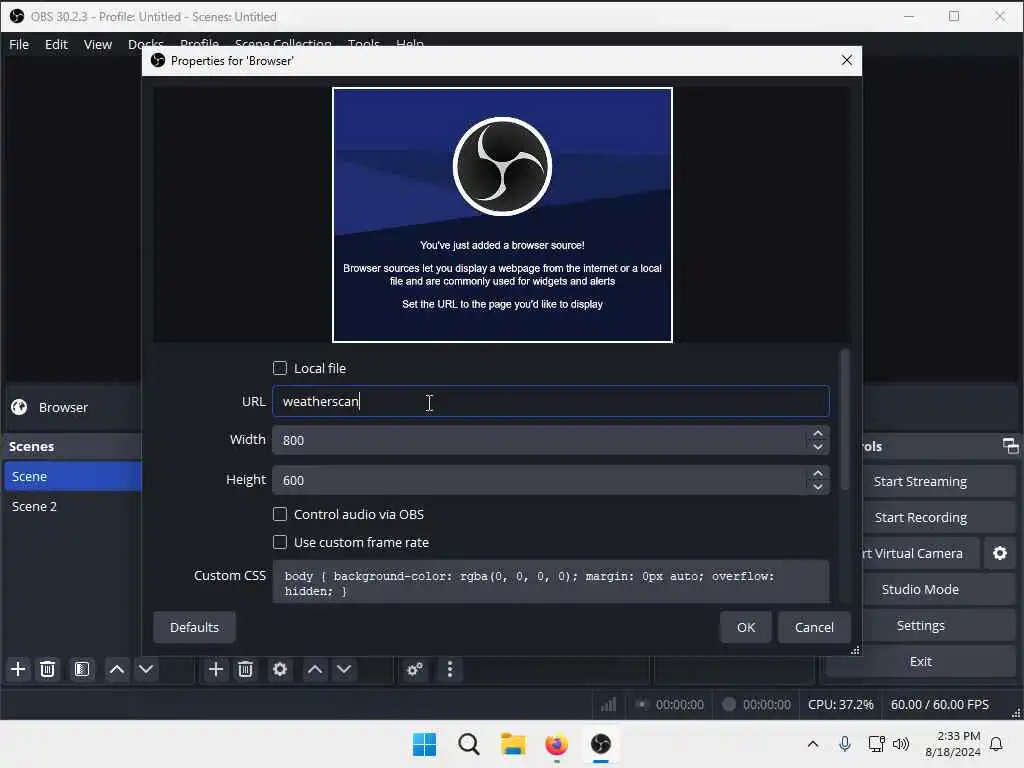1024x768 pixels.
Task: Open advanced audio properties gears icon
Action: pyautogui.click(x=415, y=669)
